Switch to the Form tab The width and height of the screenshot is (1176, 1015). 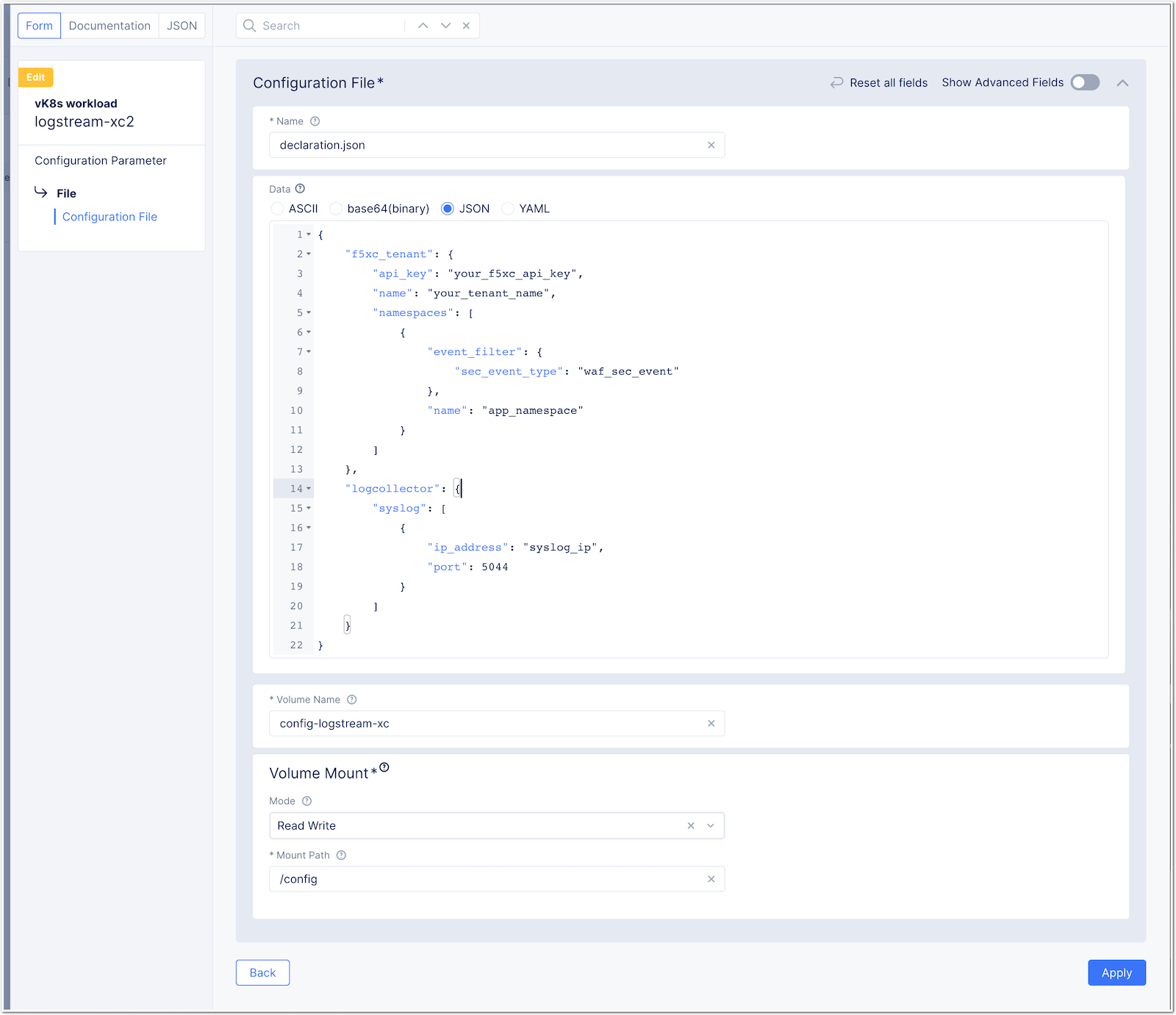[39, 26]
